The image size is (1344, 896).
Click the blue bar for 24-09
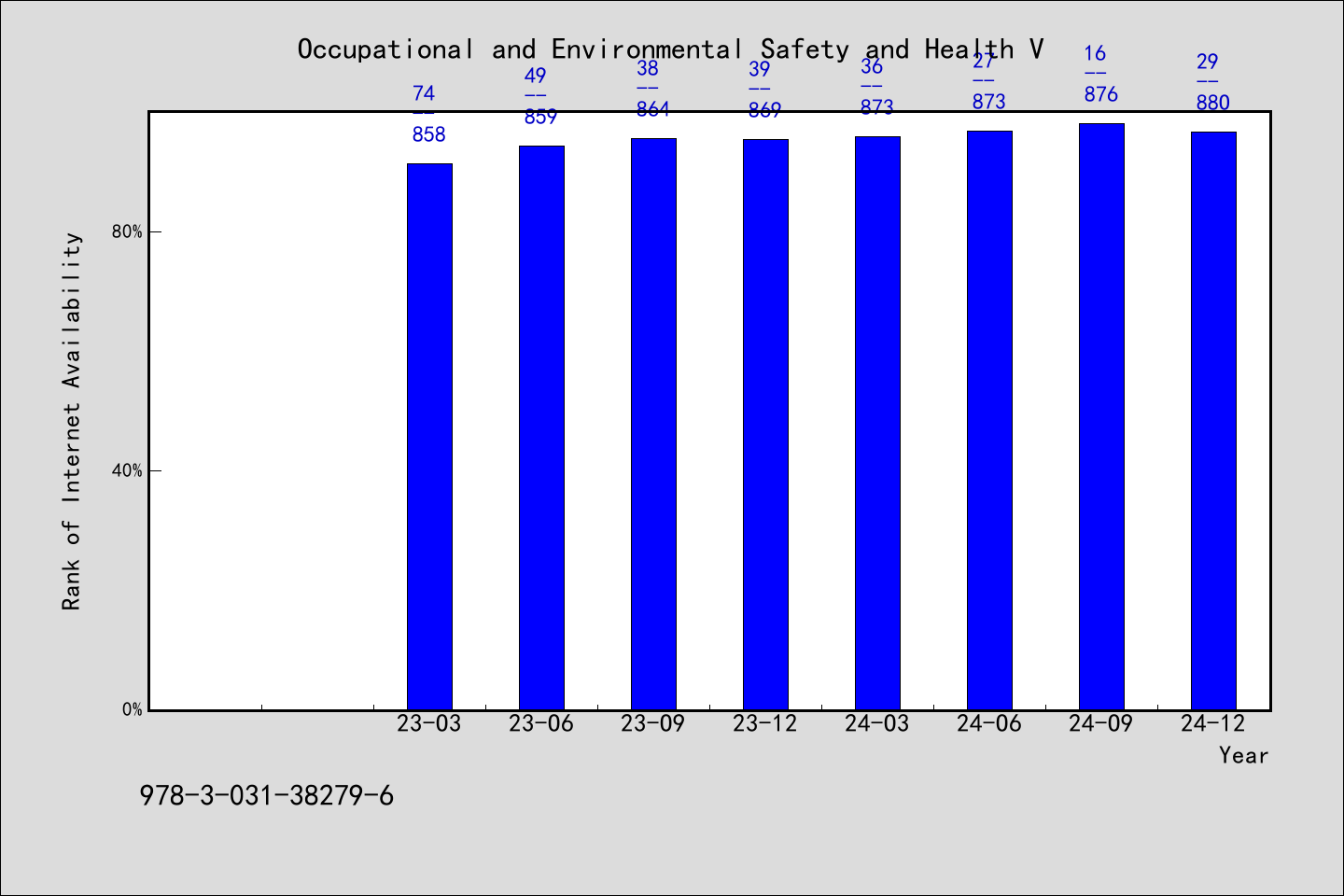coord(1101,416)
